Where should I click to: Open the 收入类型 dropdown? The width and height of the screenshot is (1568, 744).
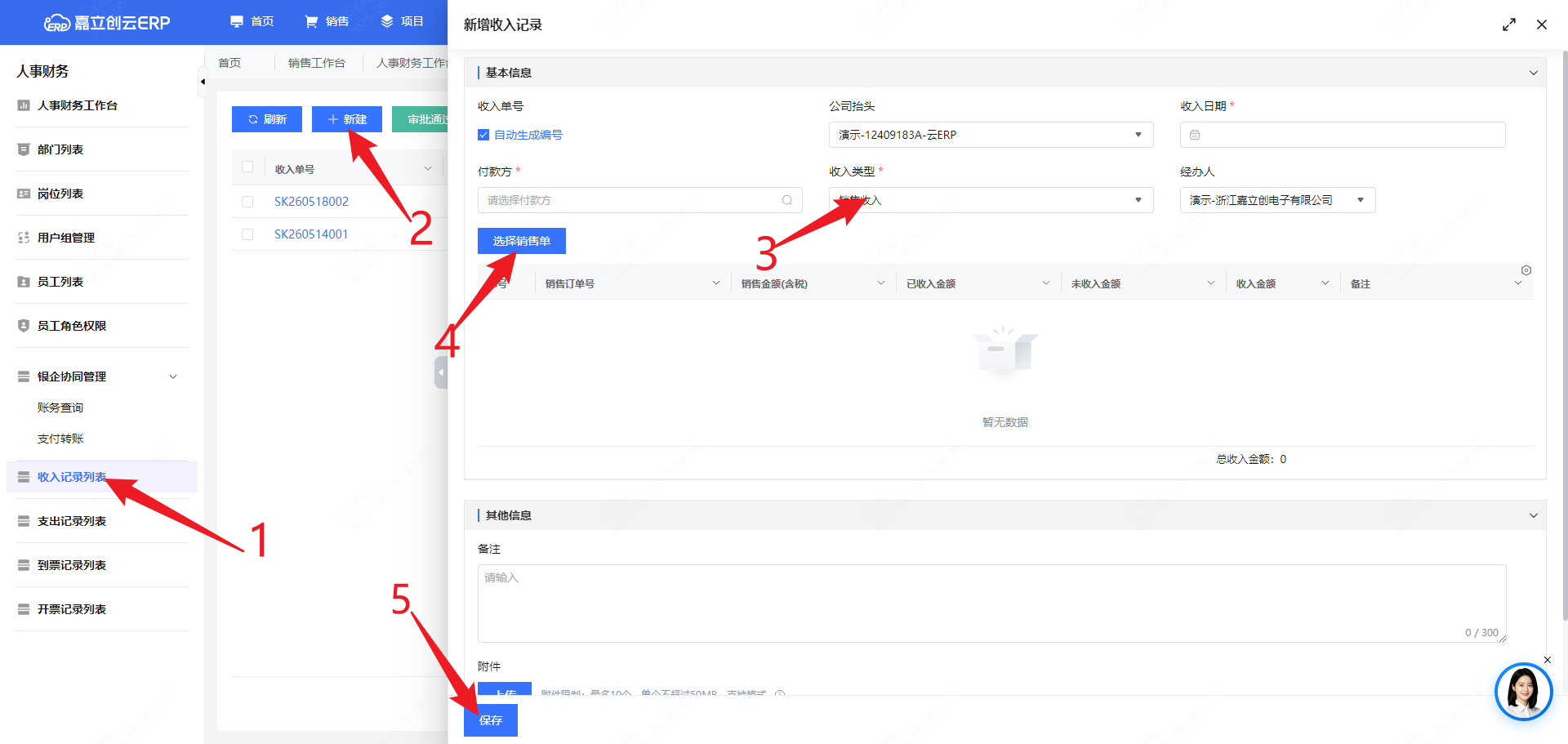pyautogui.click(x=991, y=200)
